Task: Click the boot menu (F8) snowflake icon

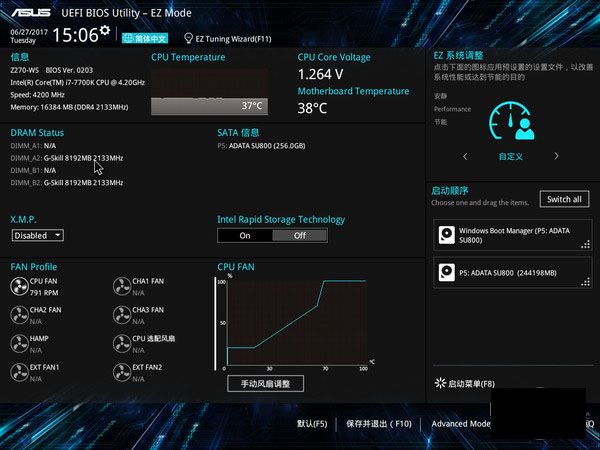Action: coord(440,383)
